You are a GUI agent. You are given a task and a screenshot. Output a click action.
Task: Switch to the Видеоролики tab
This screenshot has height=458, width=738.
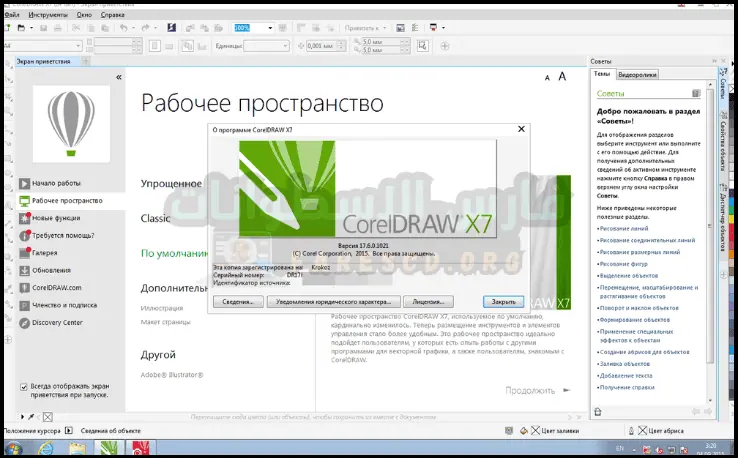637,74
